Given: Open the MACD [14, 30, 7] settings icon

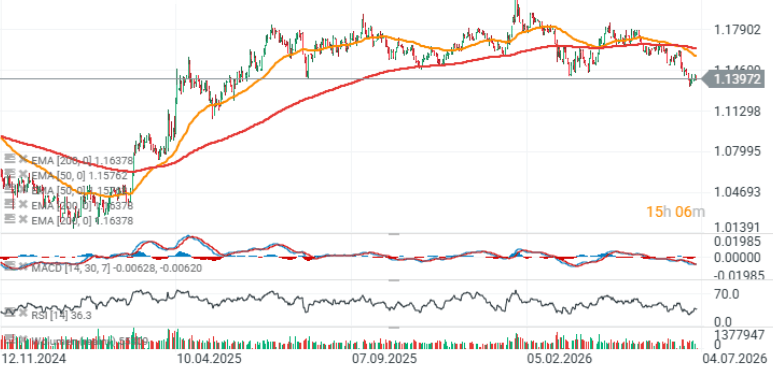Looking at the screenshot, I should 9,267.
